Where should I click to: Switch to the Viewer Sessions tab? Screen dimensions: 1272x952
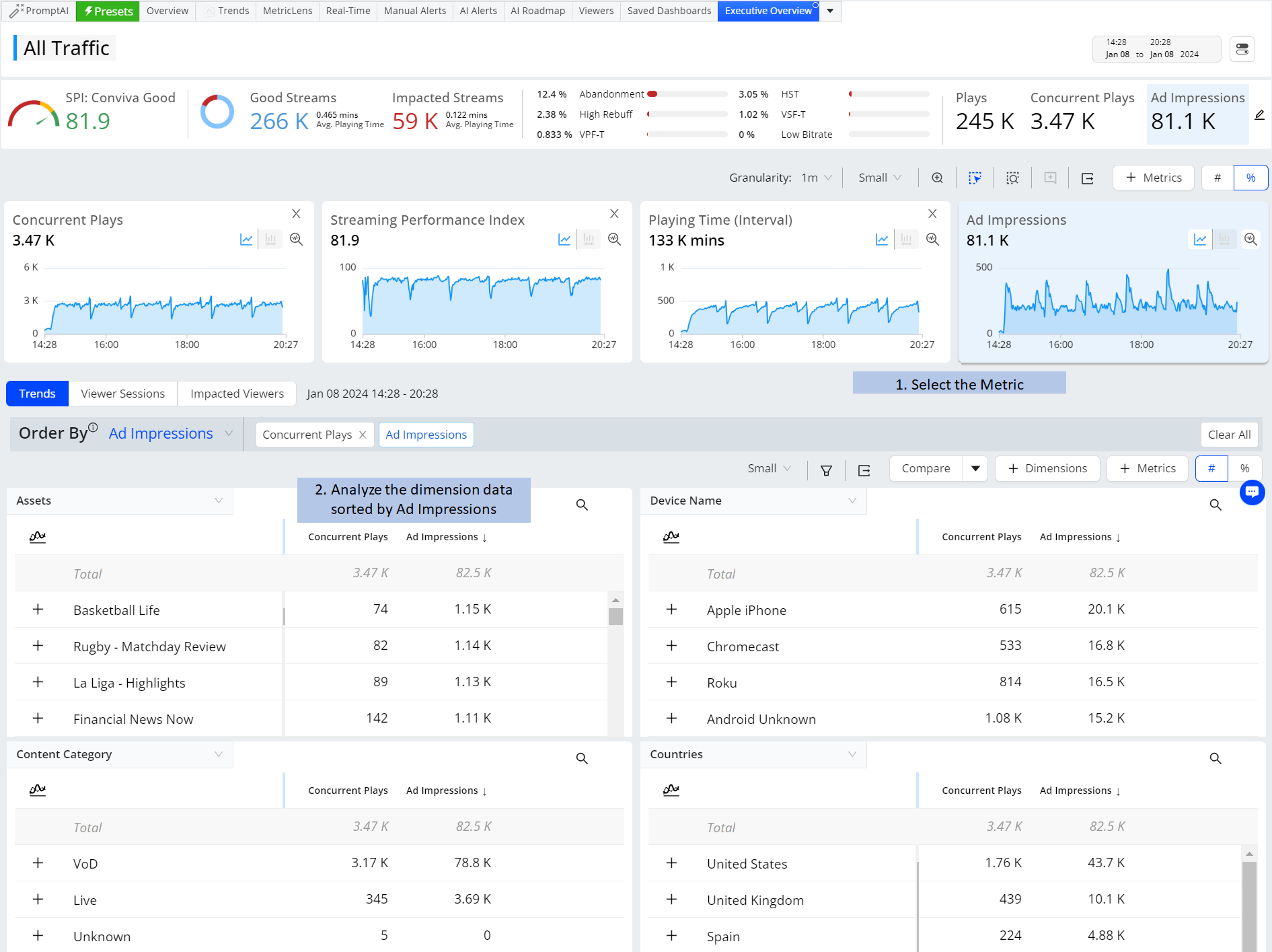[x=123, y=394]
